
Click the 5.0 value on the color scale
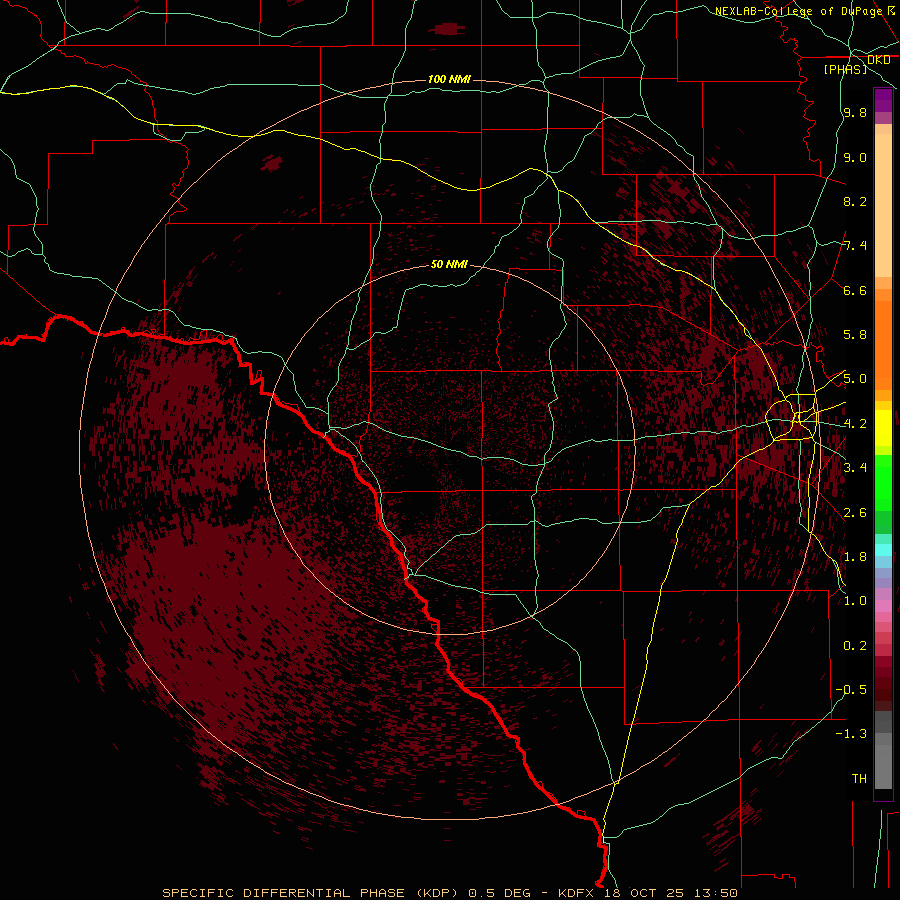pos(855,379)
